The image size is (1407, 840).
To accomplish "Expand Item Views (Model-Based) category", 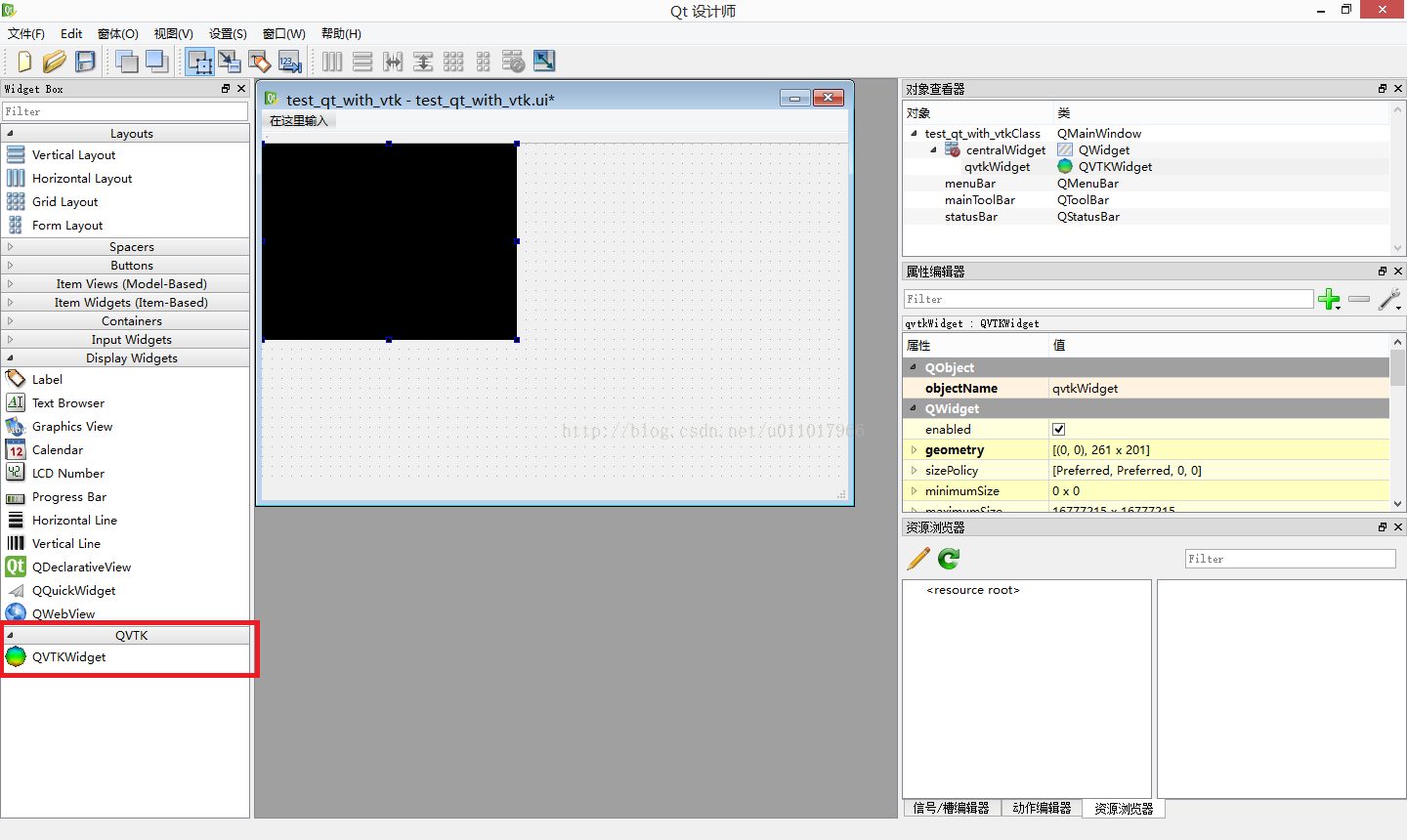I will [x=11, y=284].
